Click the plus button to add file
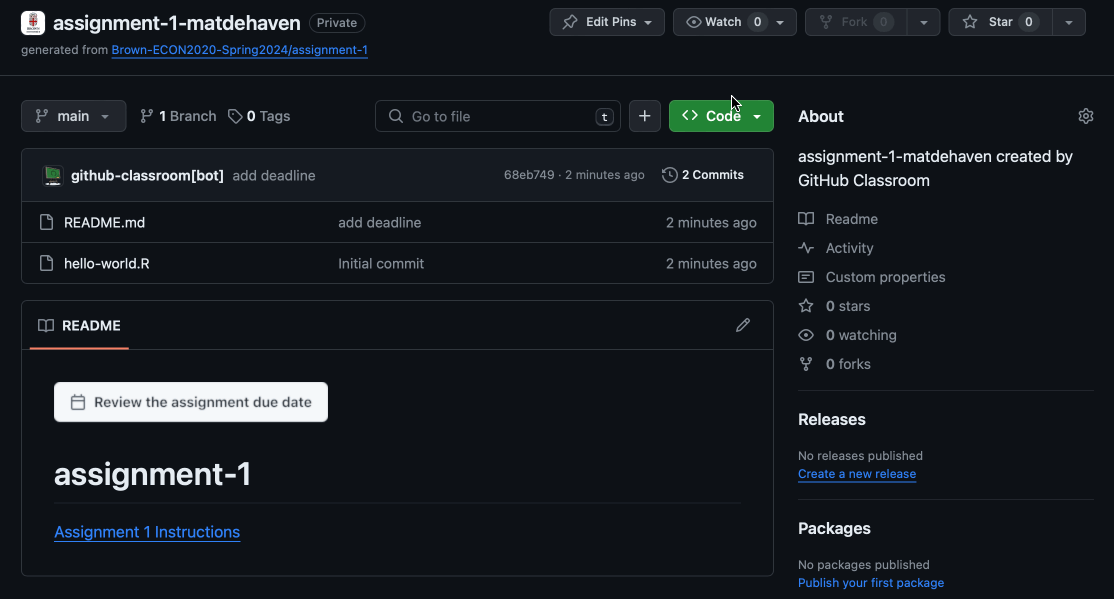This screenshot has height=599, width=1114. coord(644,116)
